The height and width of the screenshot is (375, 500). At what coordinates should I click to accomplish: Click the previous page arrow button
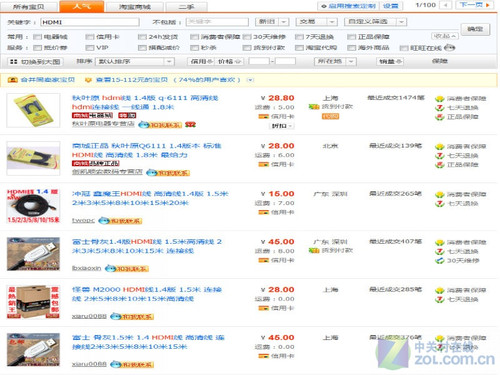coord(446,5)
